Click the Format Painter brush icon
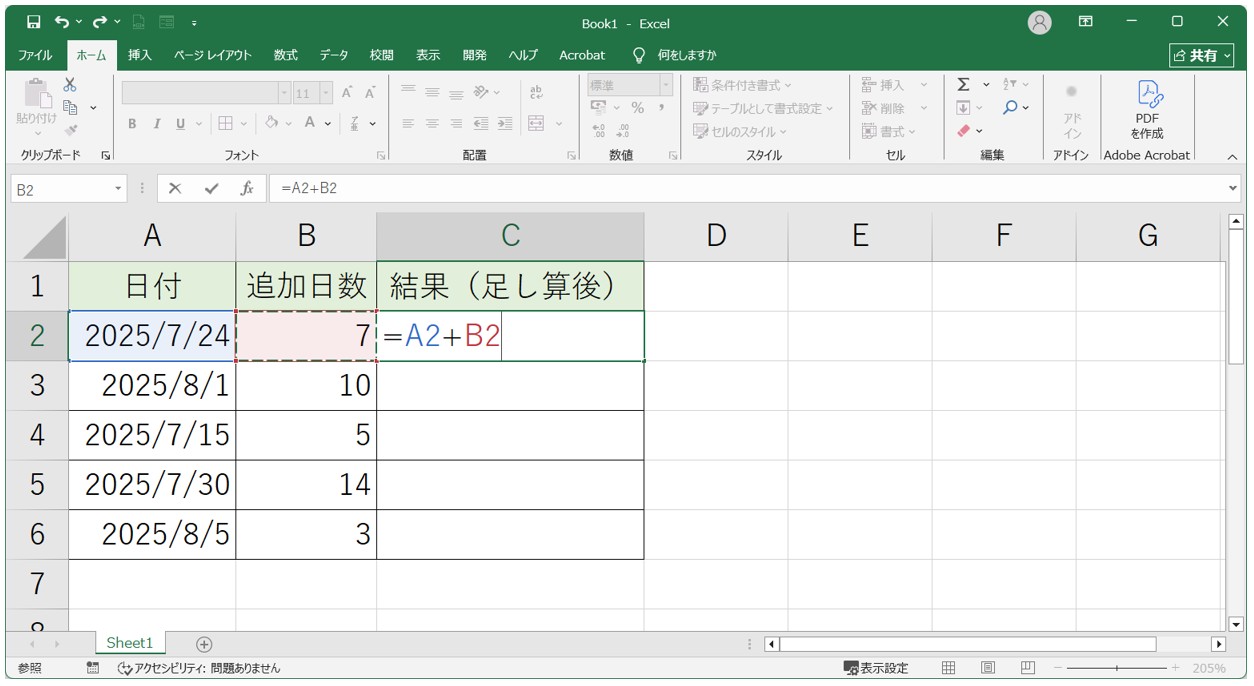 [70, 129]
